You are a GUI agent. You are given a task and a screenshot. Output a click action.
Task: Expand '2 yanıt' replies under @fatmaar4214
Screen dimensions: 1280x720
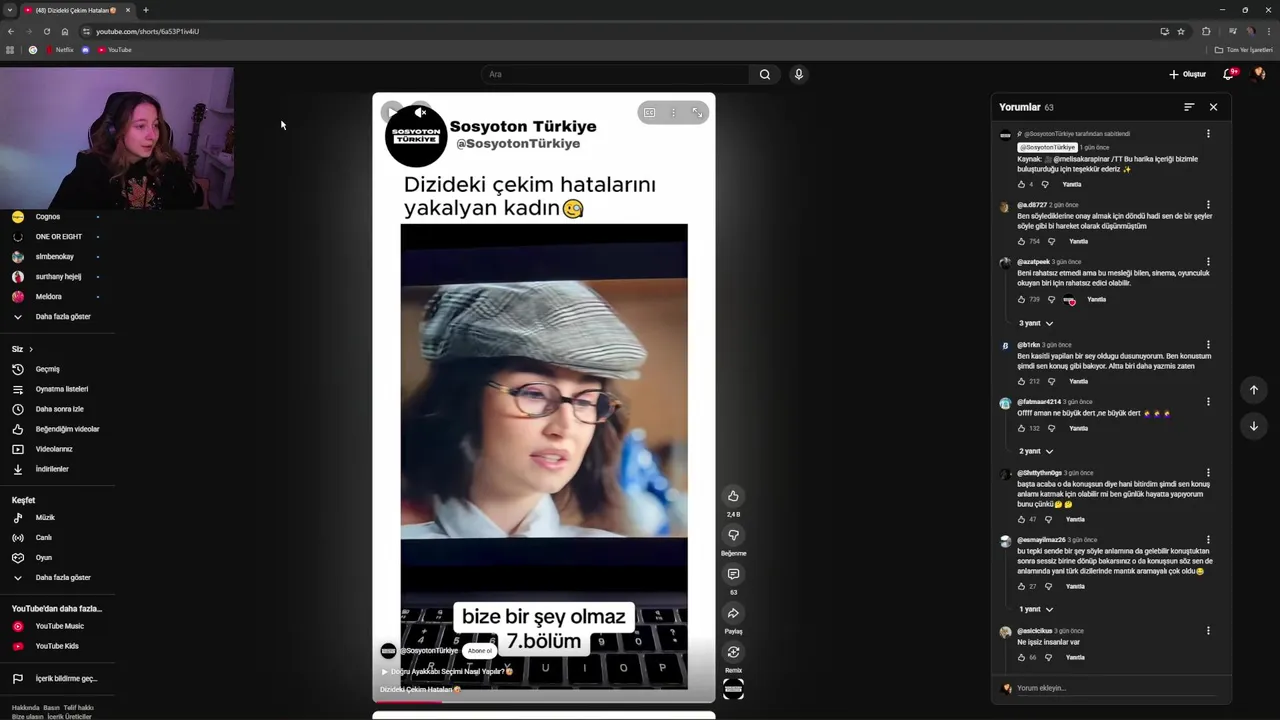point(1036,451)
